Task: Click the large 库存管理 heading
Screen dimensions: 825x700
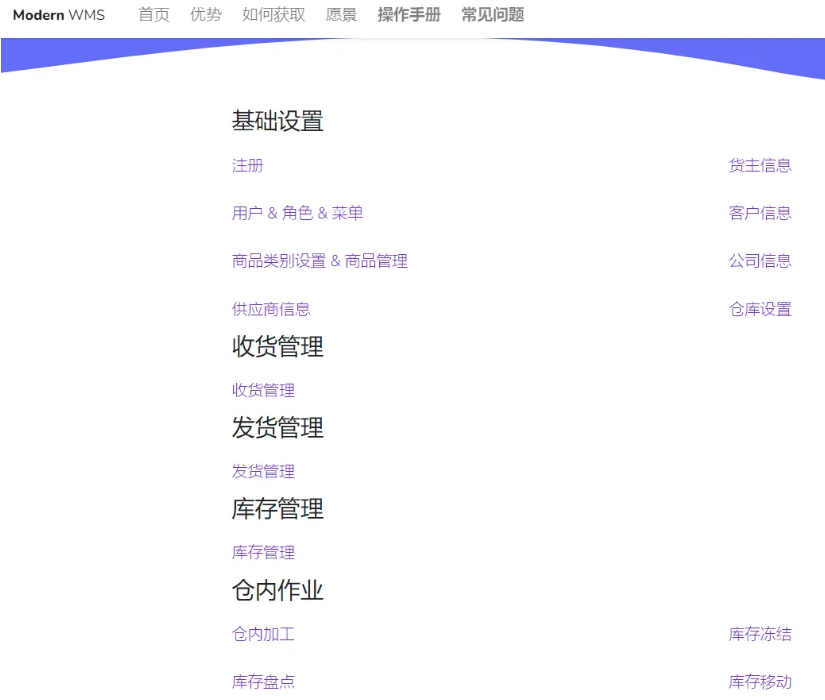Action: pos(277,509)
